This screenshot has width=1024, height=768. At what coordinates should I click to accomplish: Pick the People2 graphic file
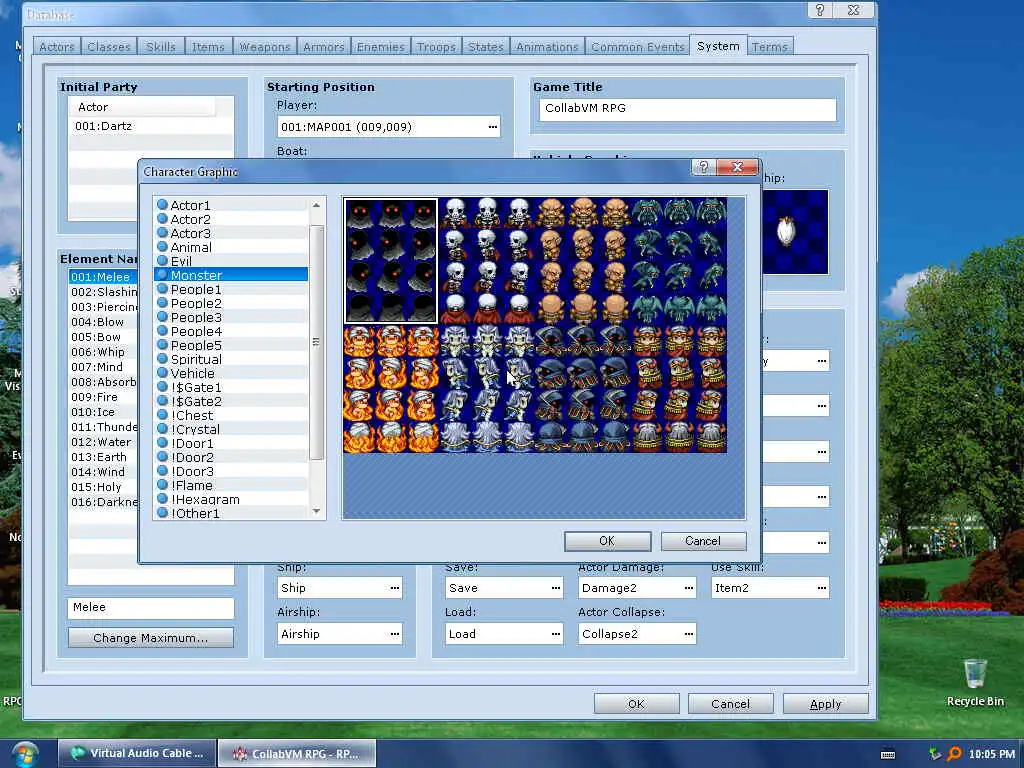click(231, 303)
